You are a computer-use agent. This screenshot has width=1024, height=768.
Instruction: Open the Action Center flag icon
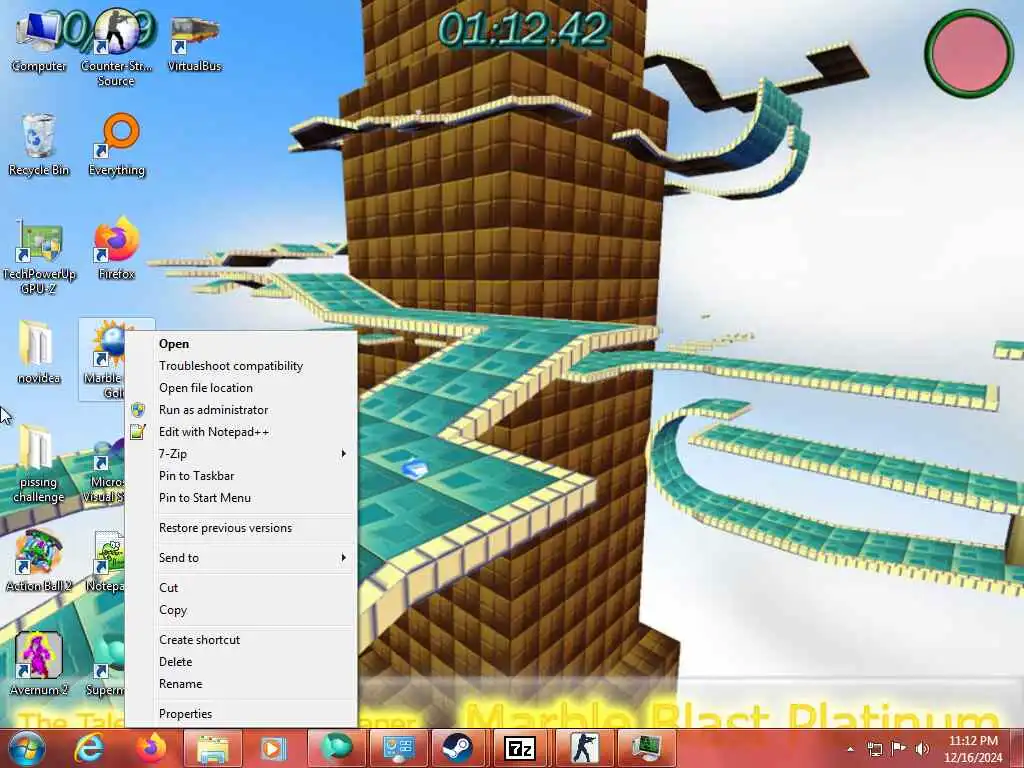tap(899, 748)
